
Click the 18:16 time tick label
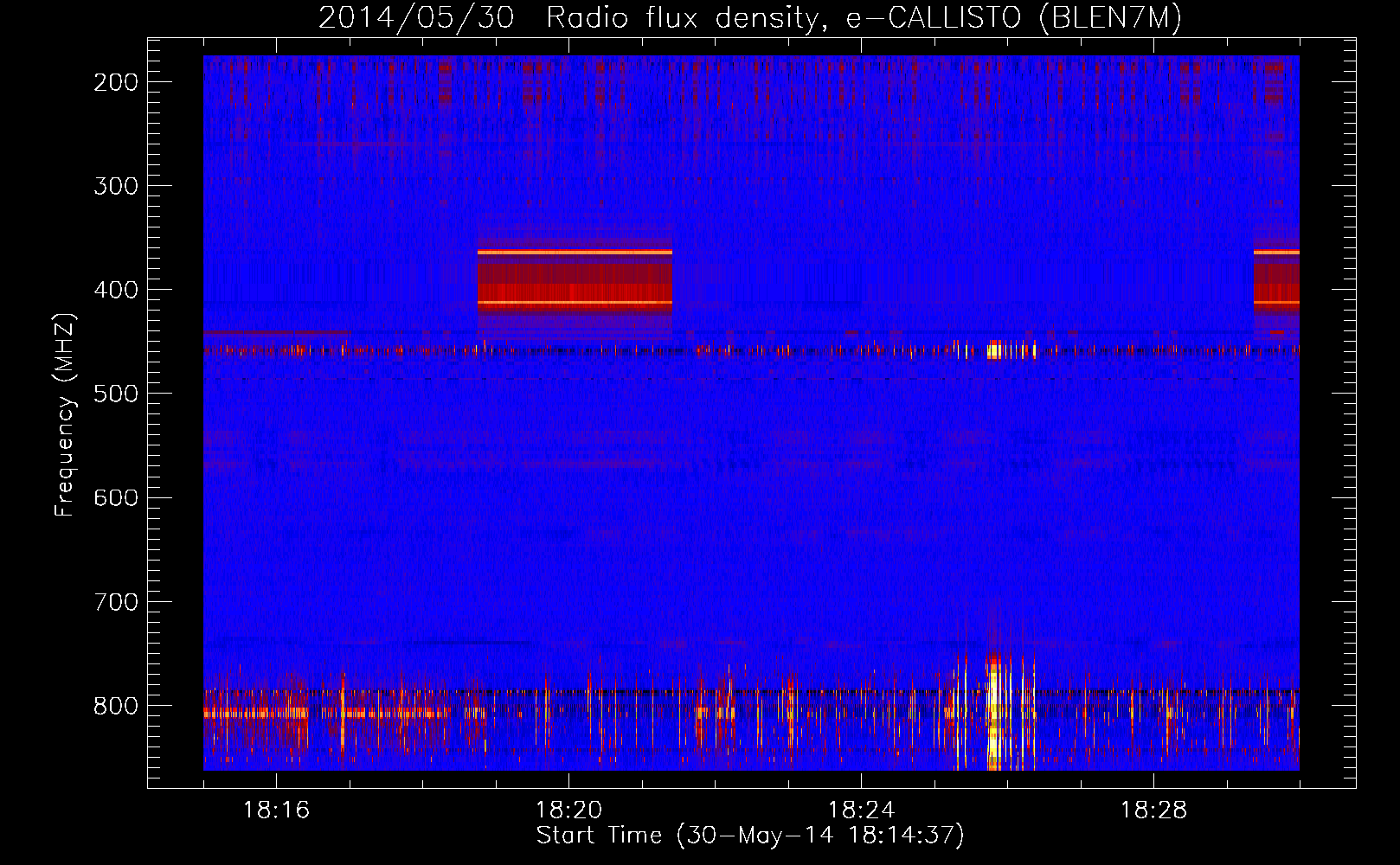[x=276, y=811]
